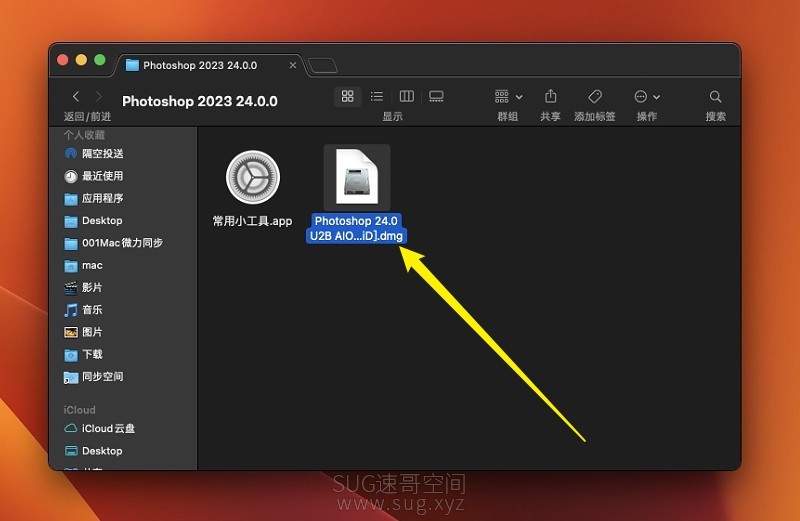Switch to gallery view
The image size is (800, 521).
[436, 96]
